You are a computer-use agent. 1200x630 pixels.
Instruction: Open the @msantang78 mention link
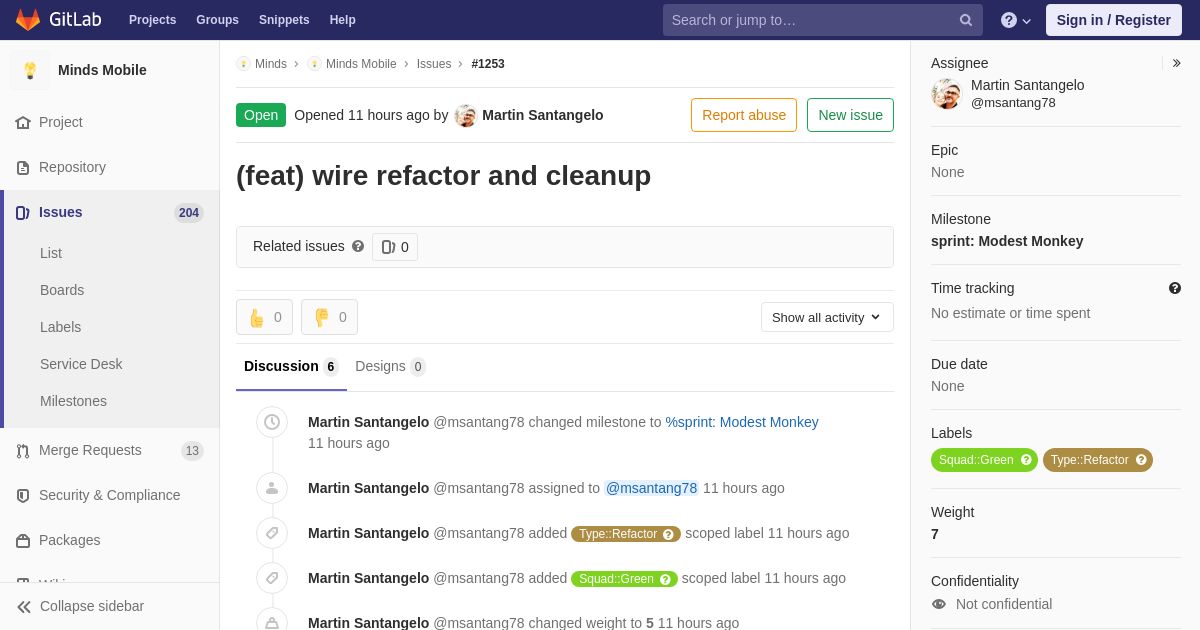click(652, 488)
